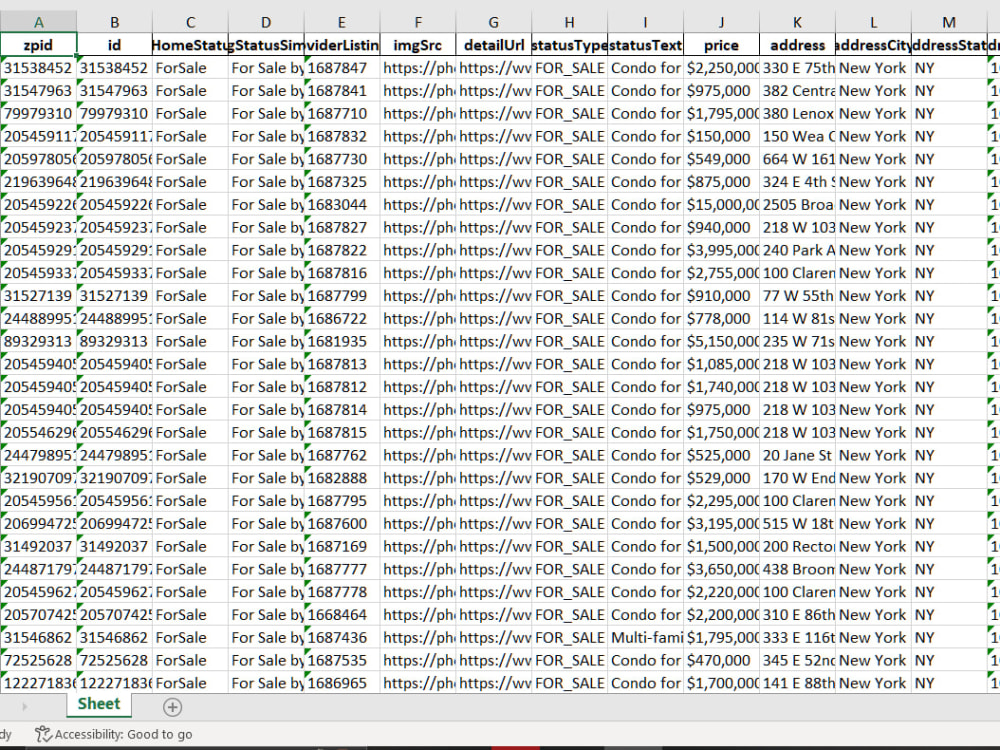Image resolution: width=1000 pixels, height=750 pixels.
Task: Open the Accessibility checker status icon
Action: tap(43, 734)
